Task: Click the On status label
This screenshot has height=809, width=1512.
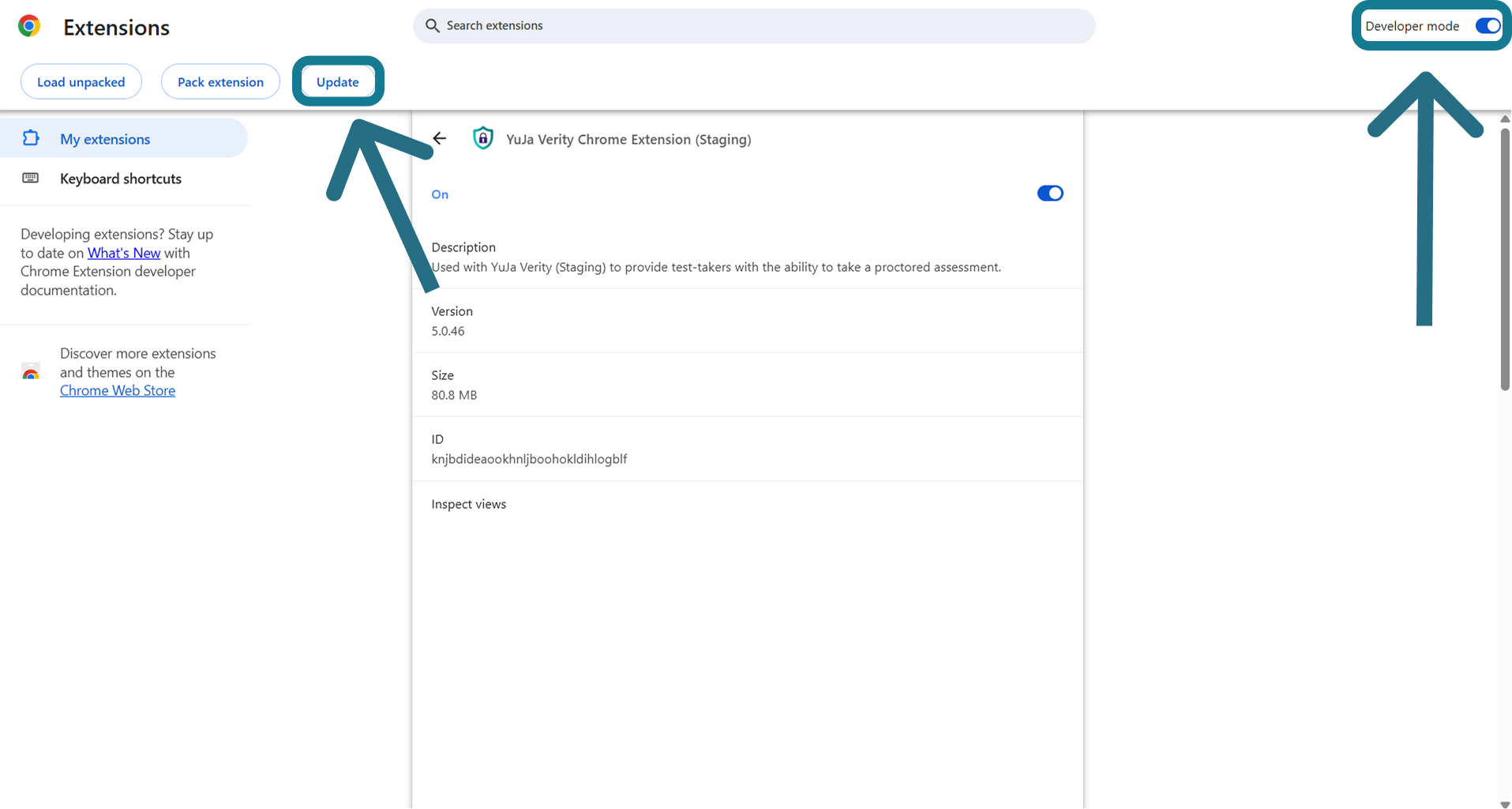Action: click(440, 194)
